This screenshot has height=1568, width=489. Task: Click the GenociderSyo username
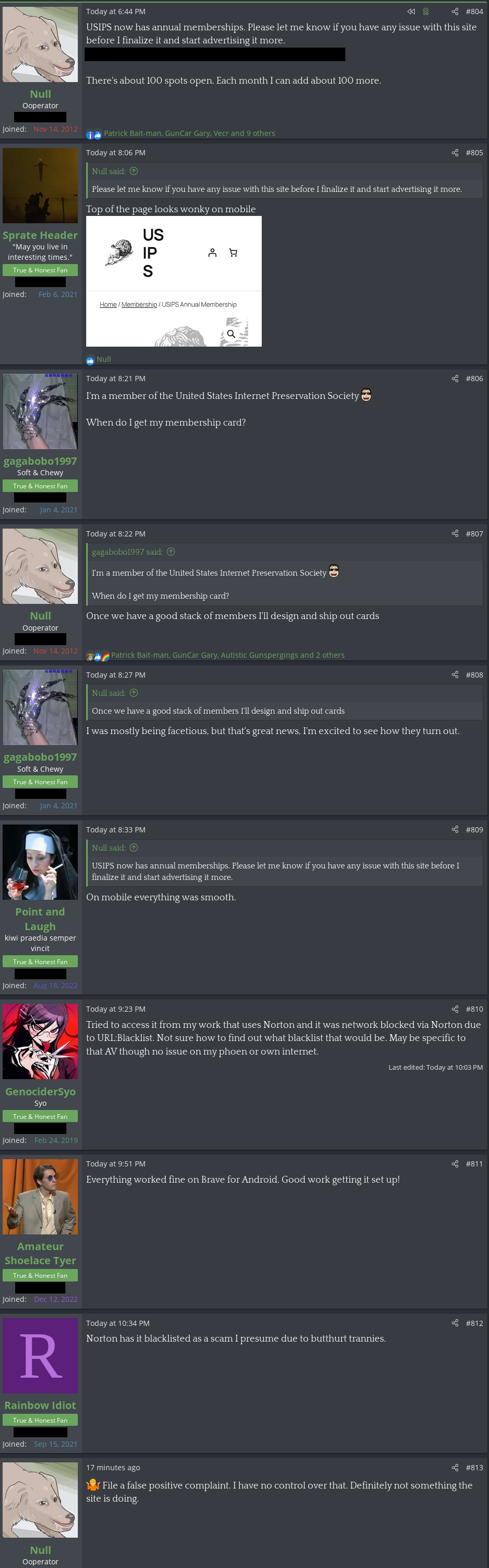pyautogui.click(x=40, y=1091)
